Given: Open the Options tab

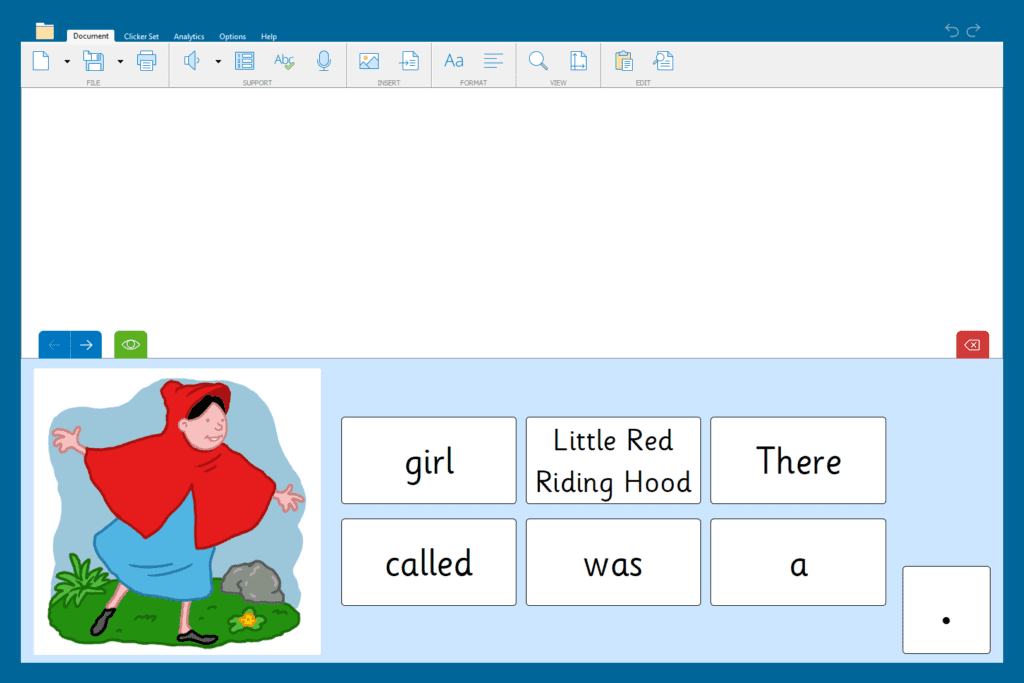Looking at the screenshot, I should (232, 37).
